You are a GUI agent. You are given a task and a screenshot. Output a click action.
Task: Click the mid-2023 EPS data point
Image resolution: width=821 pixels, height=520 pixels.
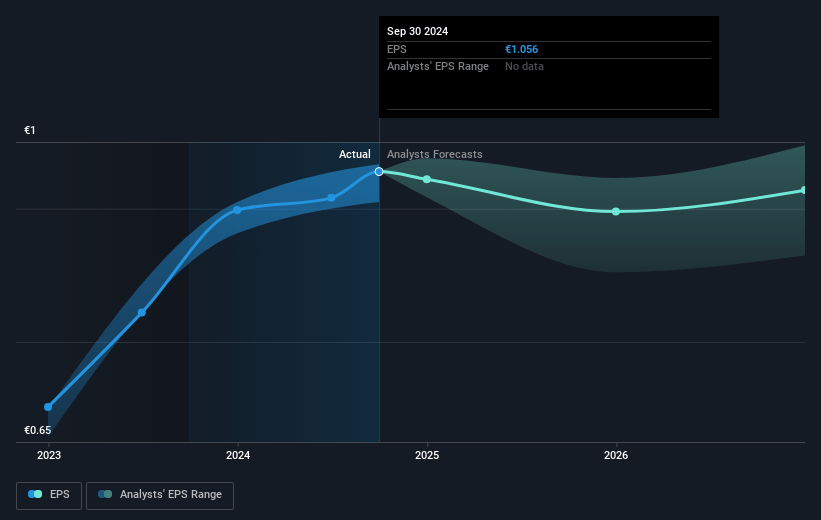tap(142, 313)
